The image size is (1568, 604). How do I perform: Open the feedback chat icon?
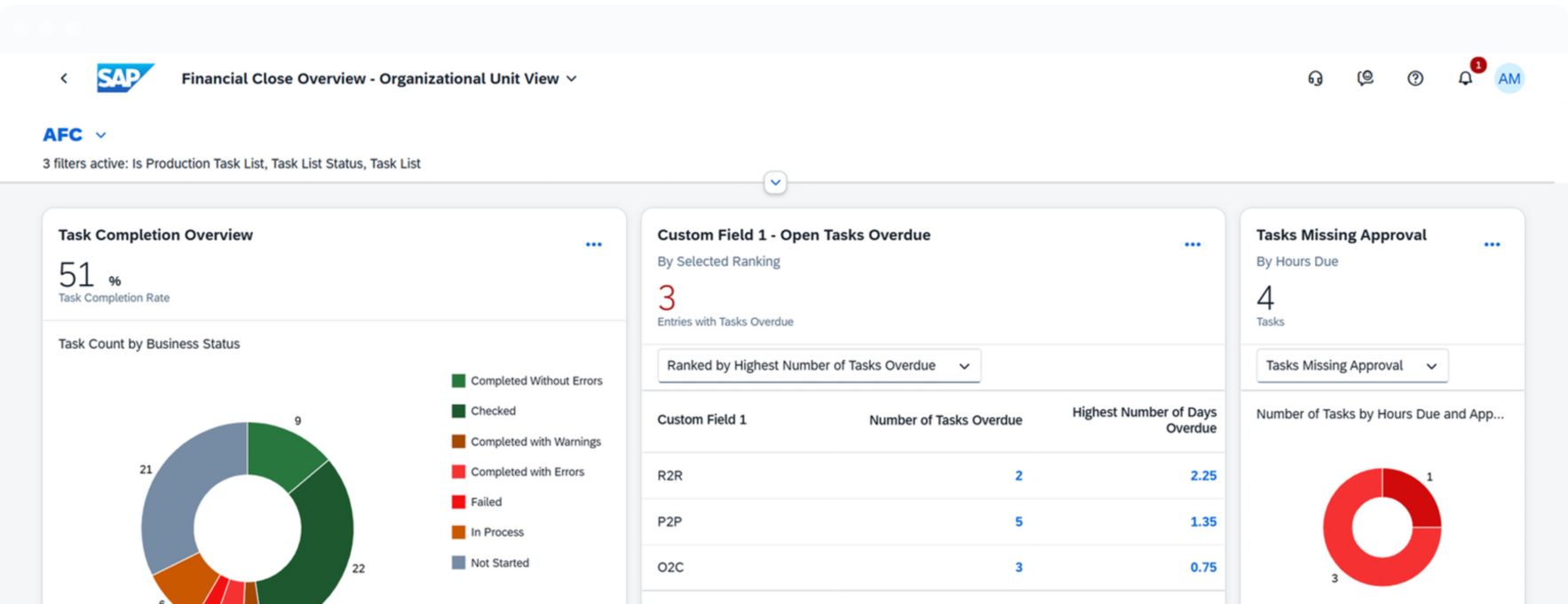coord(1365,78)
